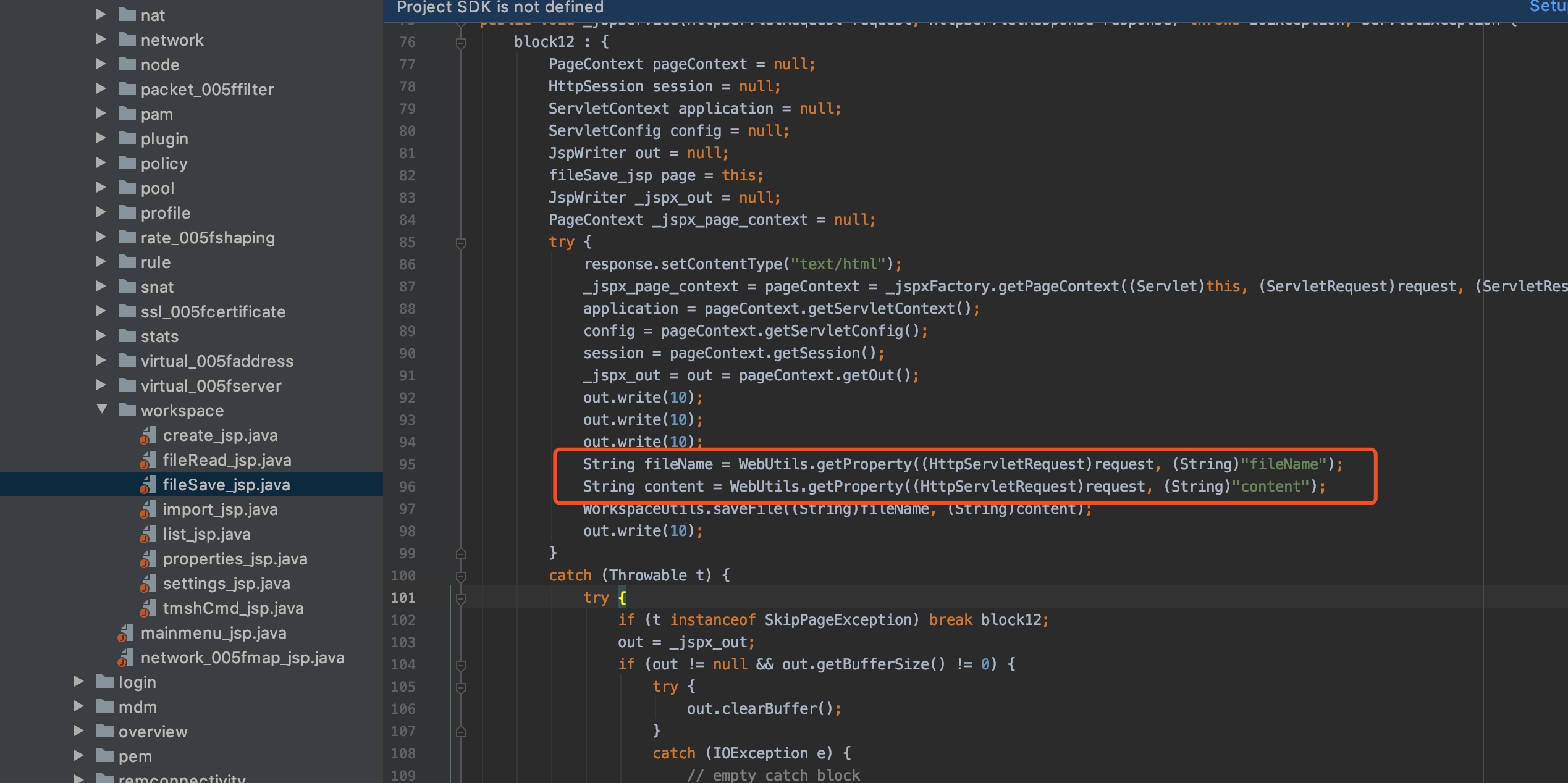The height and width of the screenshot is (783, 1568).
Task: Select list_jsp.java in project tree
Action: coord(206,534)
